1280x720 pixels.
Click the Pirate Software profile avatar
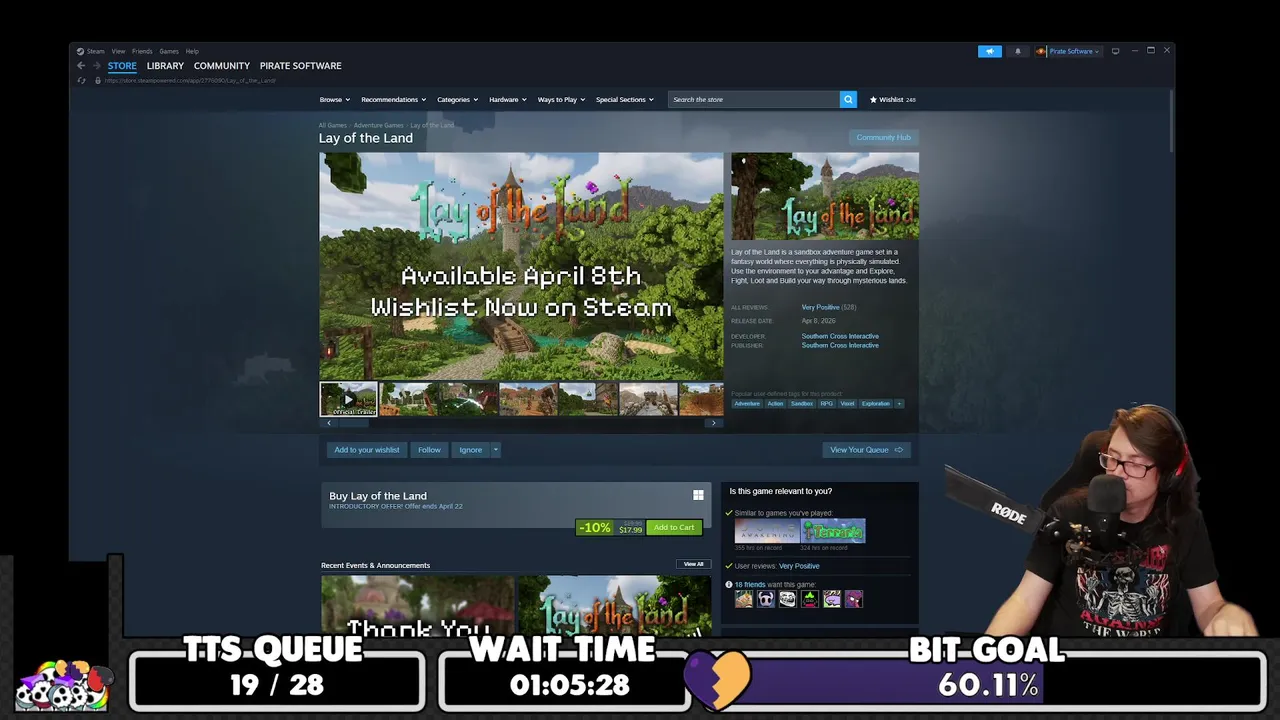(1041, 51)
